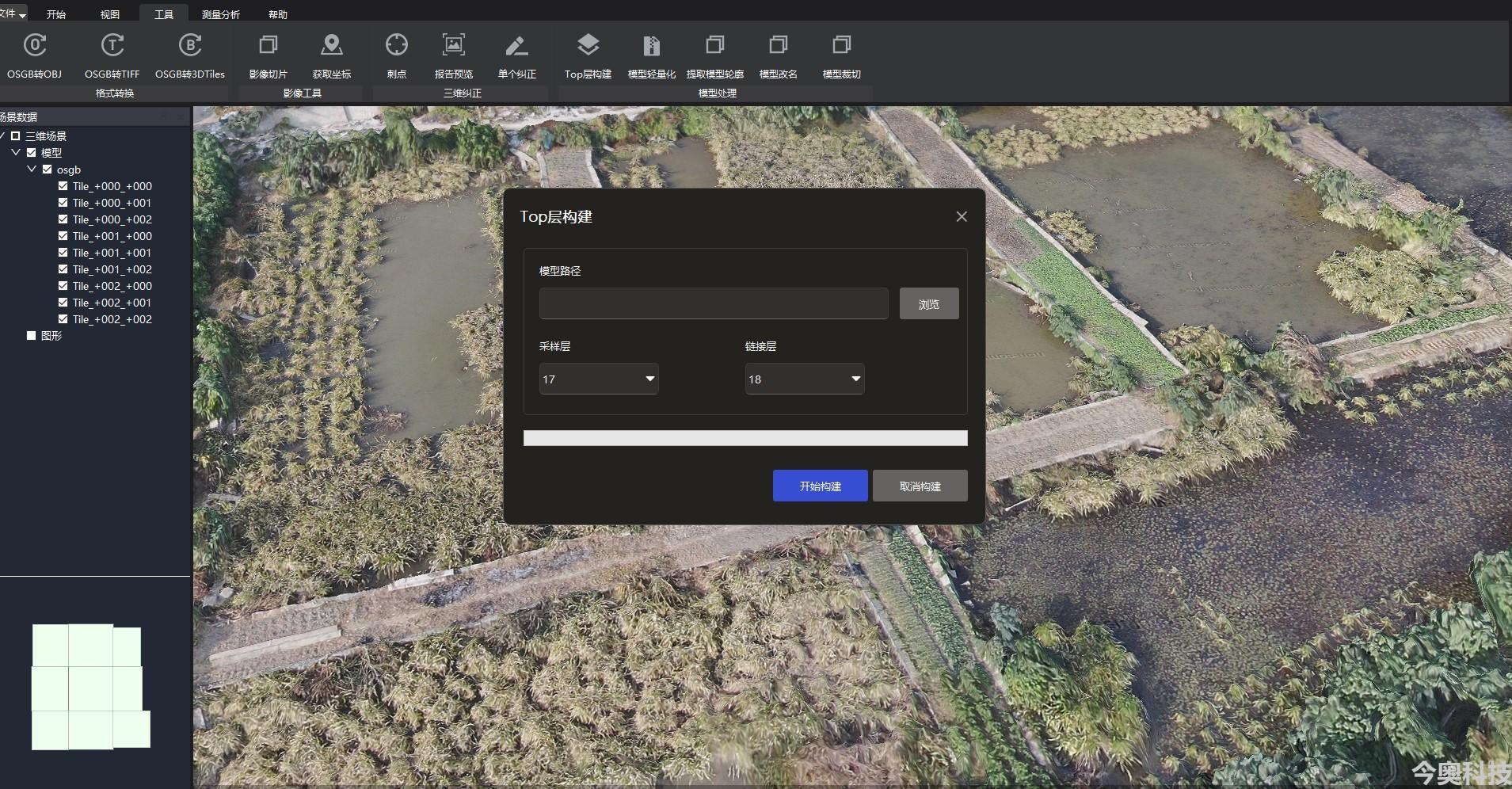The width and height of the screenshot is (1512, 789).
Task: Open the 视图 menu tab
Action: click(x=110, y=14)
